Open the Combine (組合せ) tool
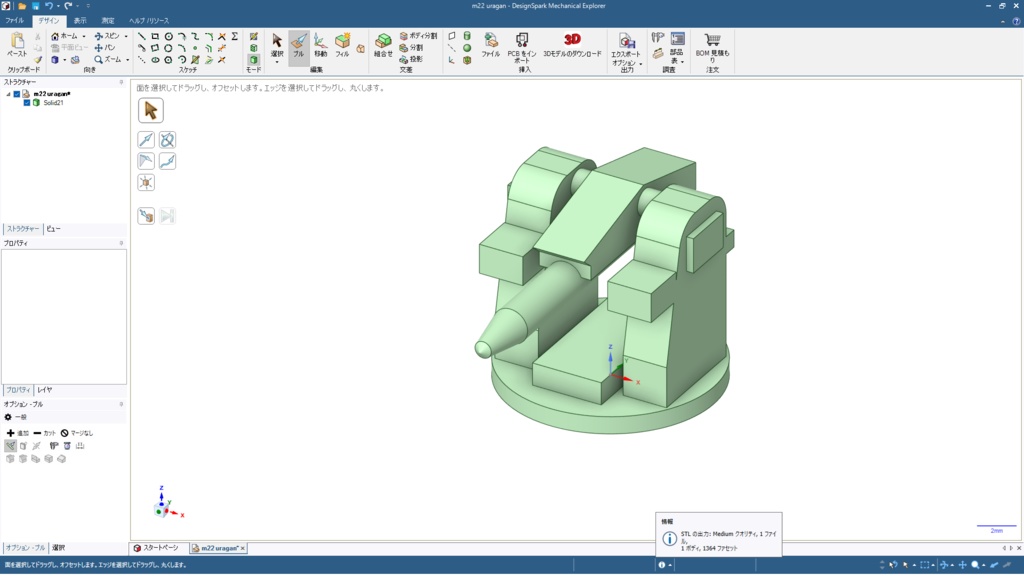The height and width of the screenshot is (576, 1024). click(383, 46)
